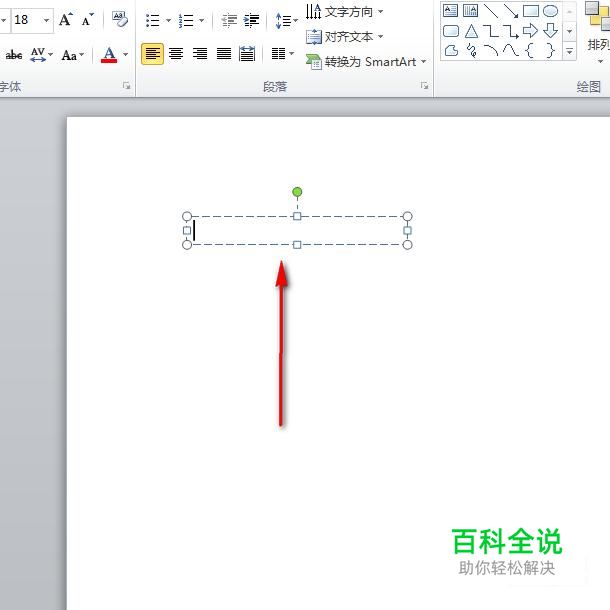Open the line spacing menu
The image size is (610, 610).
pos(286,20)
